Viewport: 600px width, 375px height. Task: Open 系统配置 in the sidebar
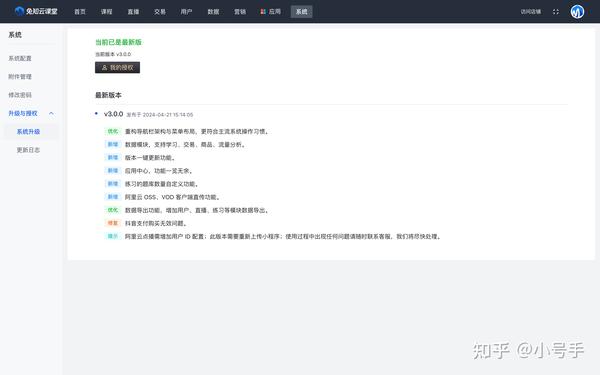coord(20,58)
